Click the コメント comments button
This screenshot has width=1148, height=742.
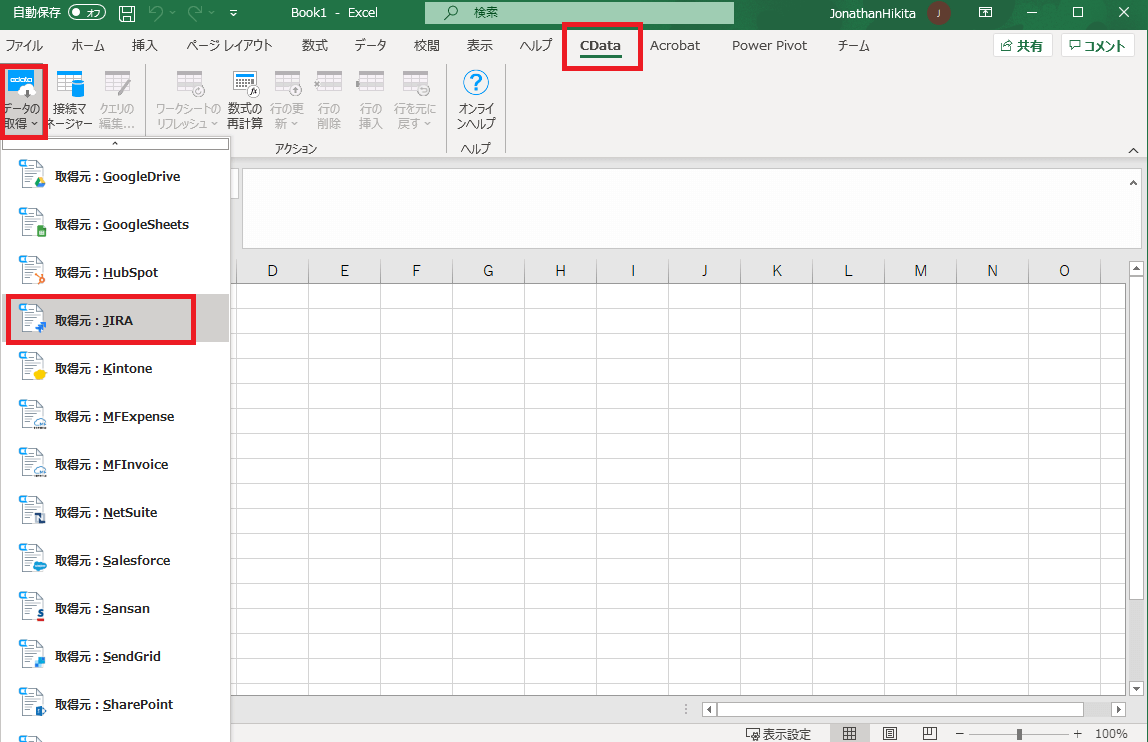[1097, 45]
